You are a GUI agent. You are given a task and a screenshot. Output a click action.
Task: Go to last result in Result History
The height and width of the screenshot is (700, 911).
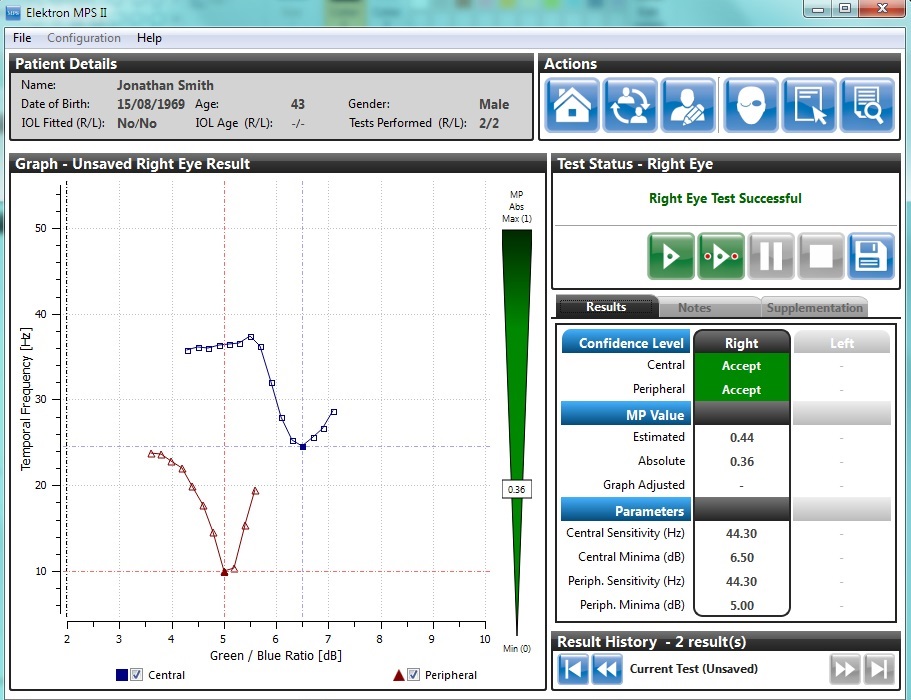click(879, 668)
